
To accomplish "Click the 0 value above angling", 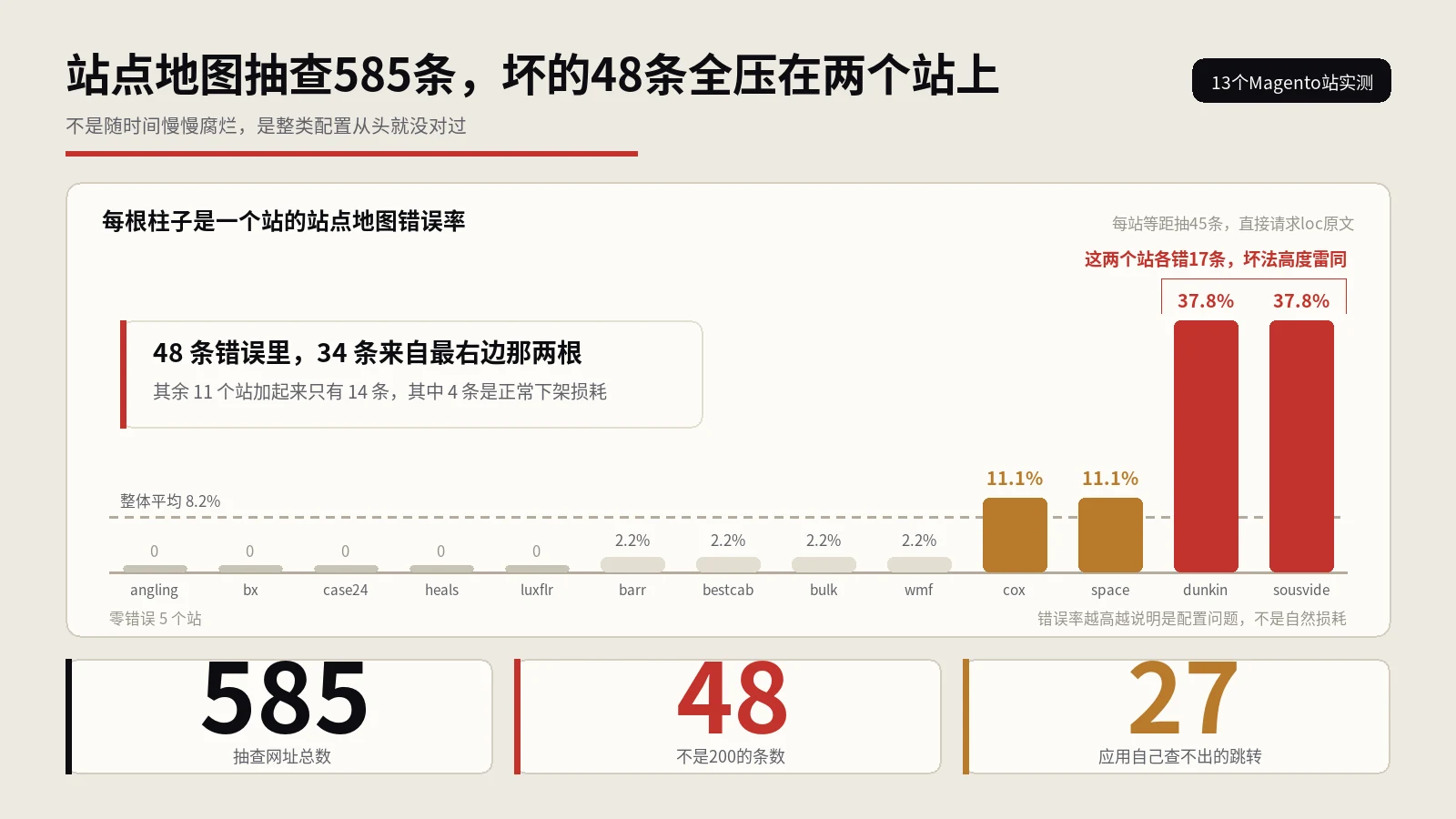I will (155, 551).
